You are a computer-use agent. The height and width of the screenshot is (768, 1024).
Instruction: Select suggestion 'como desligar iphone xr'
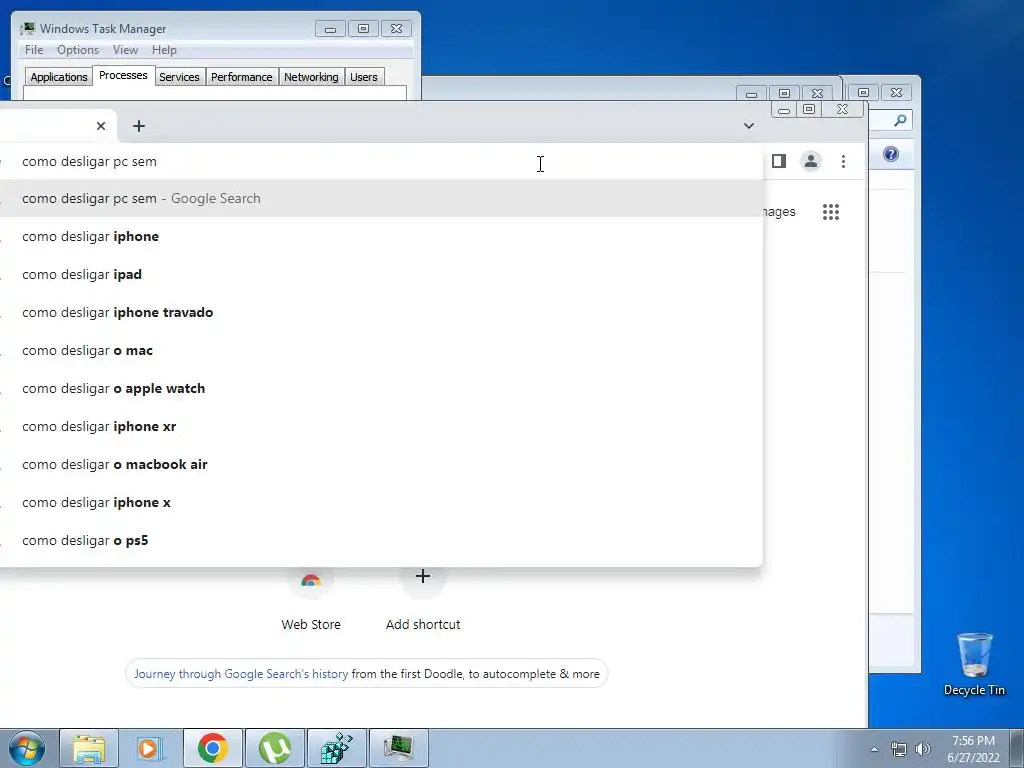pos(381,426)
